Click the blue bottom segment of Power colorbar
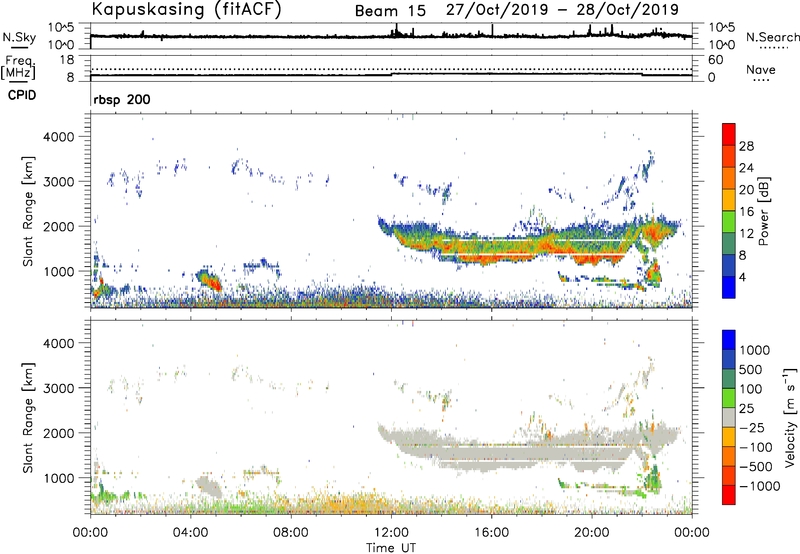 (729, 287)
